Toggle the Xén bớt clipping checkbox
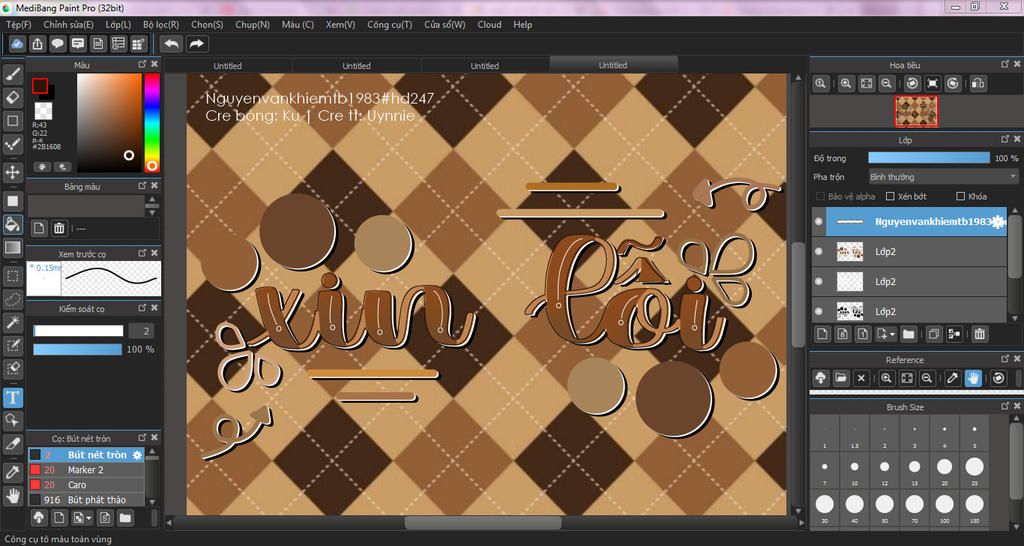The height and width of the screenshot is (546, 1024). click(x=889, y=196)
